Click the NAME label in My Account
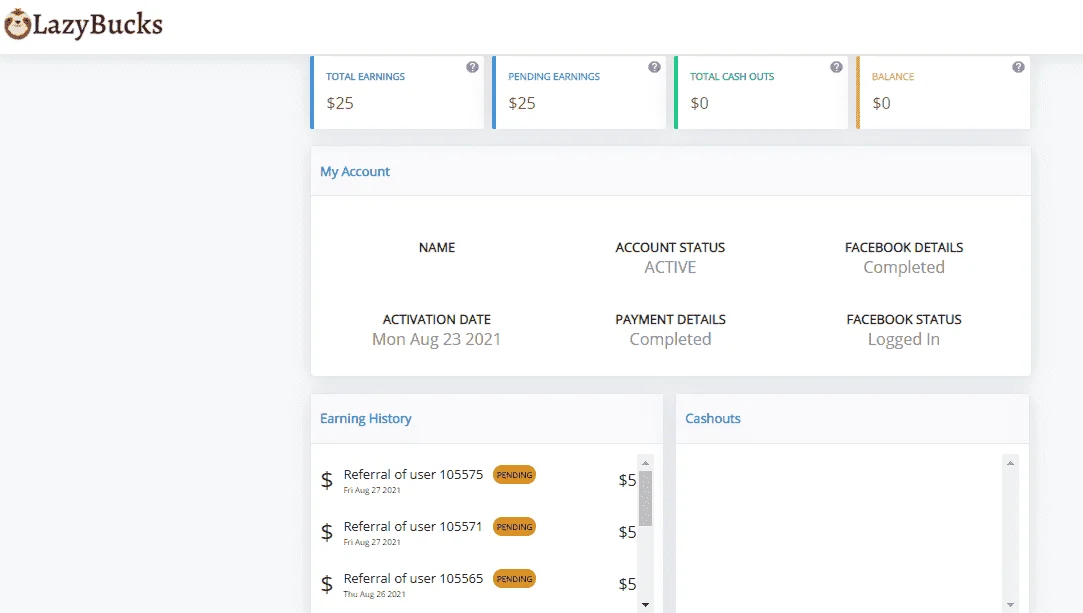 point(437,247)
